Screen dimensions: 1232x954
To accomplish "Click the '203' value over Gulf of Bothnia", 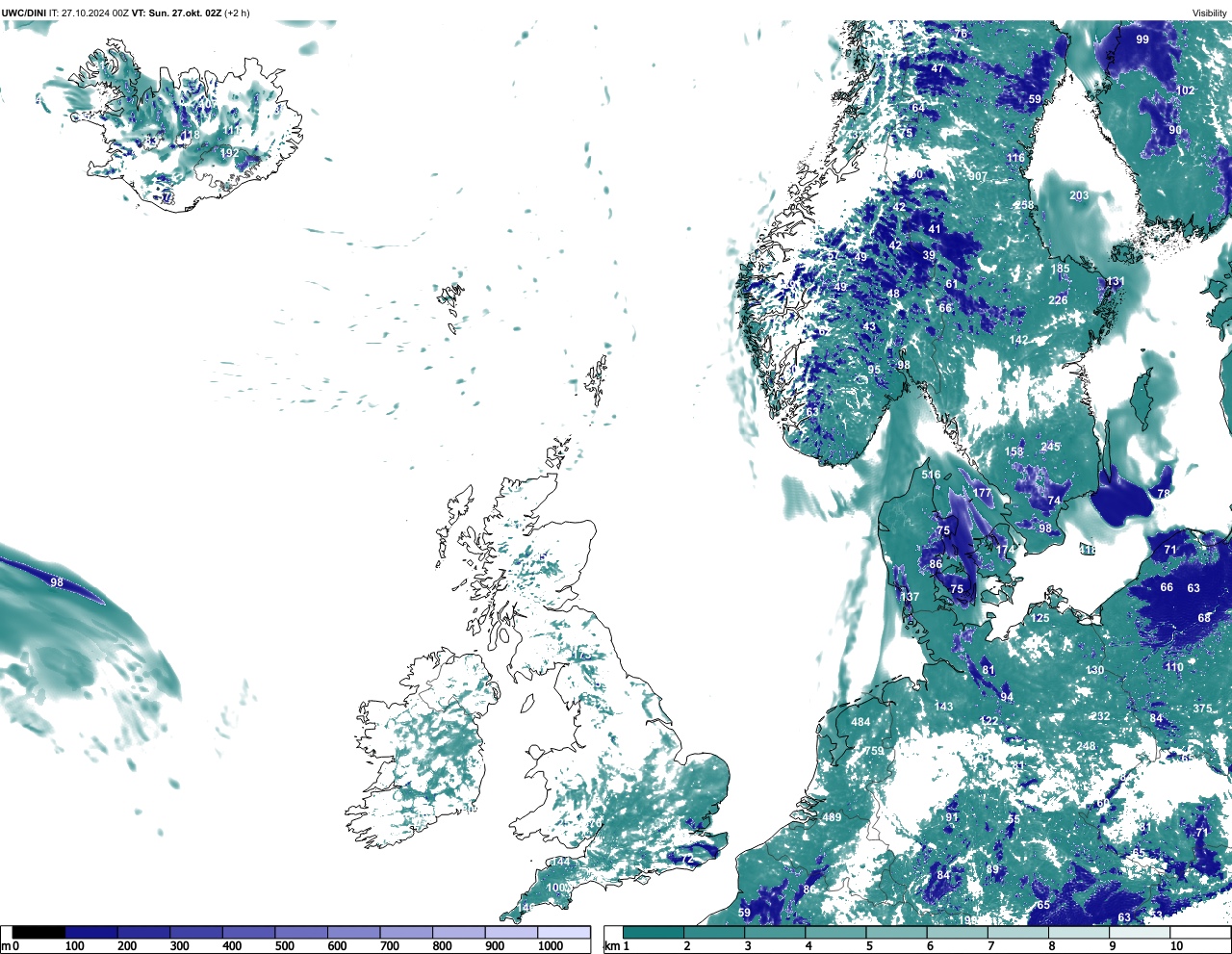I will coord(1079,195).
